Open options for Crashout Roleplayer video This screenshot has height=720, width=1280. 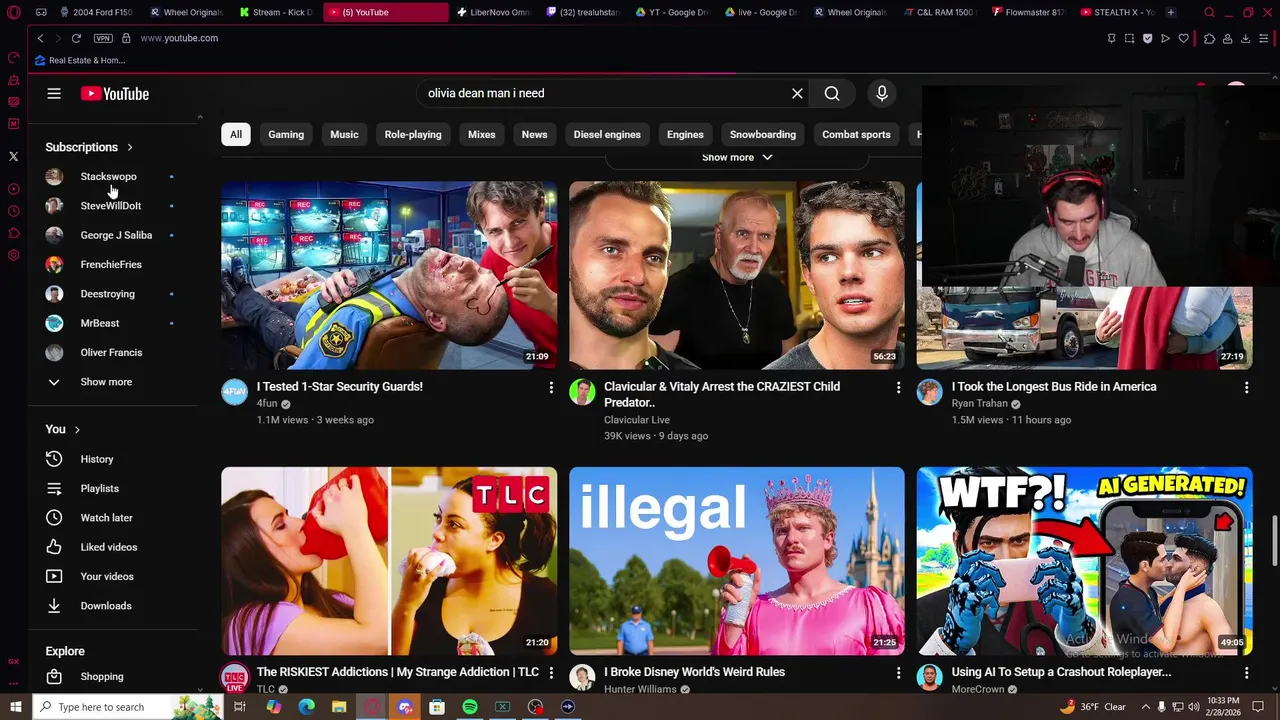click(x=1246, y=673)
